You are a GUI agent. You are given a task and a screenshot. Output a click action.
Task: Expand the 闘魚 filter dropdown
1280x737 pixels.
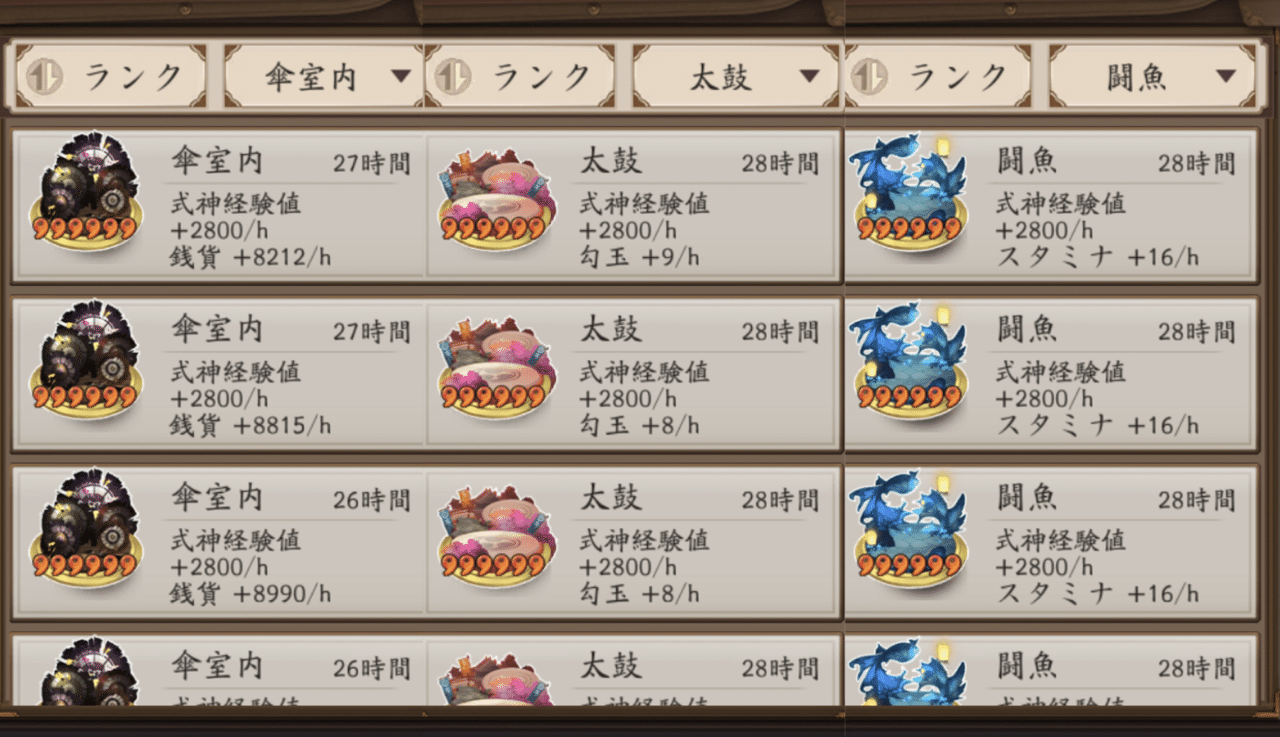point(1152,76)
